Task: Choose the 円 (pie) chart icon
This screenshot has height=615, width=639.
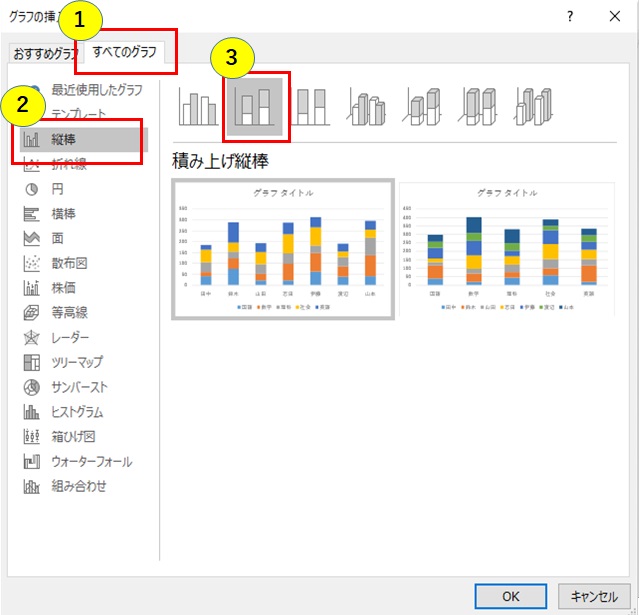Action: tap(32, 189)
